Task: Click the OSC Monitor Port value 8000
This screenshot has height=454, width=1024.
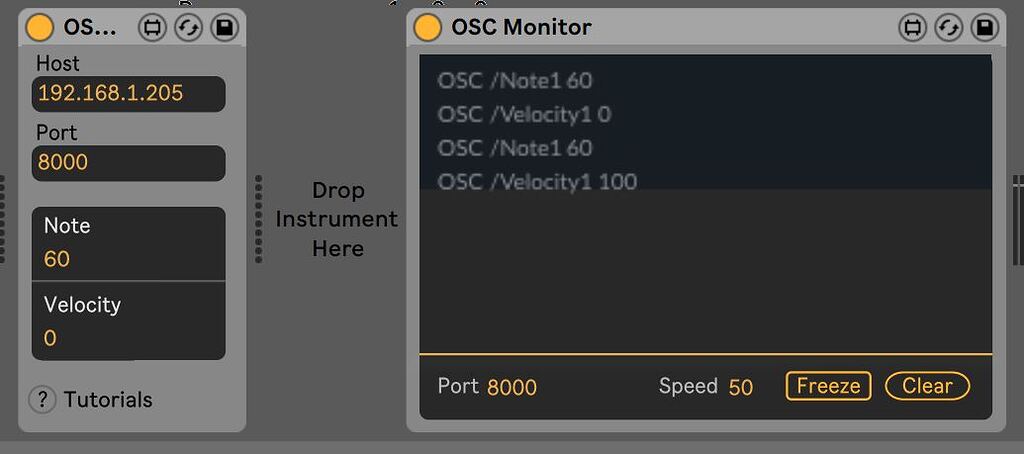Action: 512,387
